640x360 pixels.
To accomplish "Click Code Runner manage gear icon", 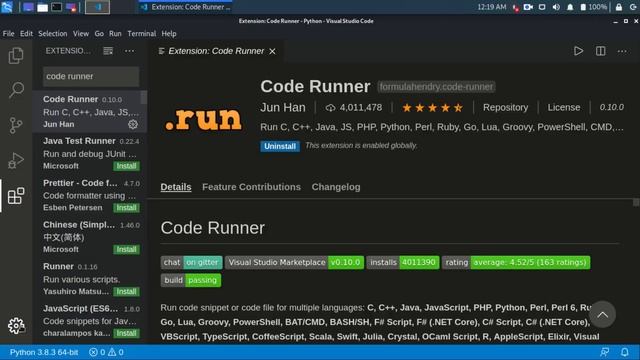I will (x=133, y=124).
